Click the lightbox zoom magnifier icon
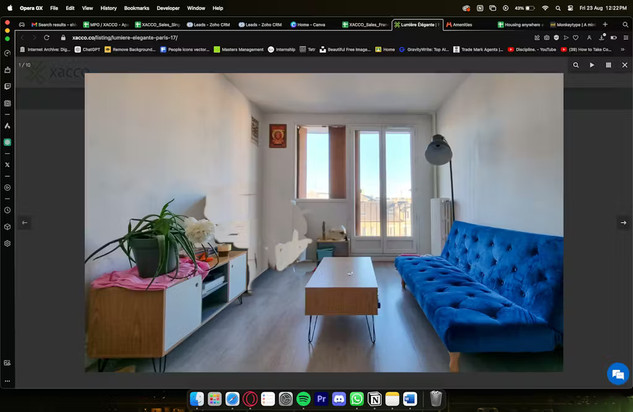The height and width of the screenshot is (412, 633). 576,65
